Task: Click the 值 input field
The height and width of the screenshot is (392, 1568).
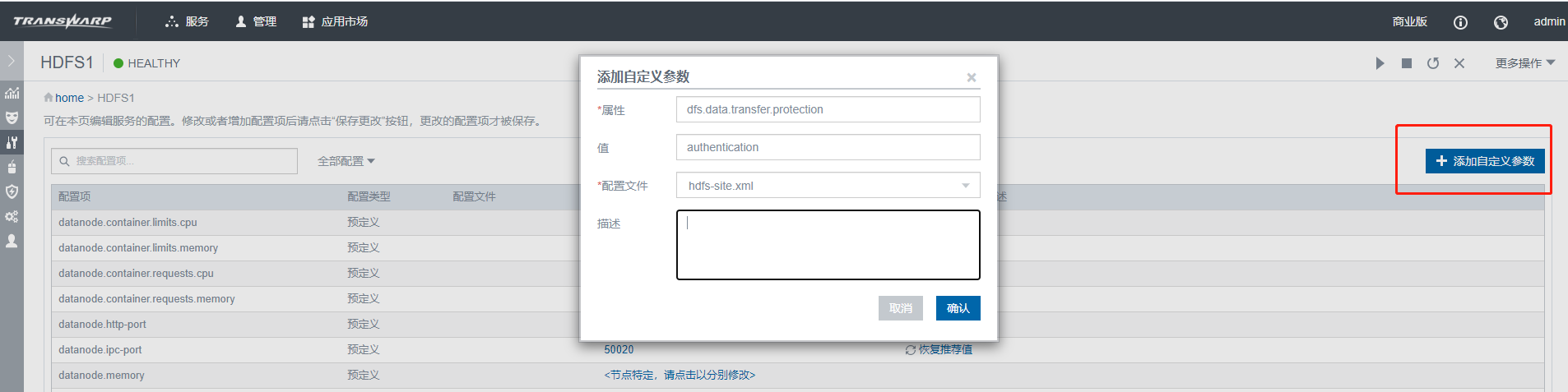Action: [828, 147]
